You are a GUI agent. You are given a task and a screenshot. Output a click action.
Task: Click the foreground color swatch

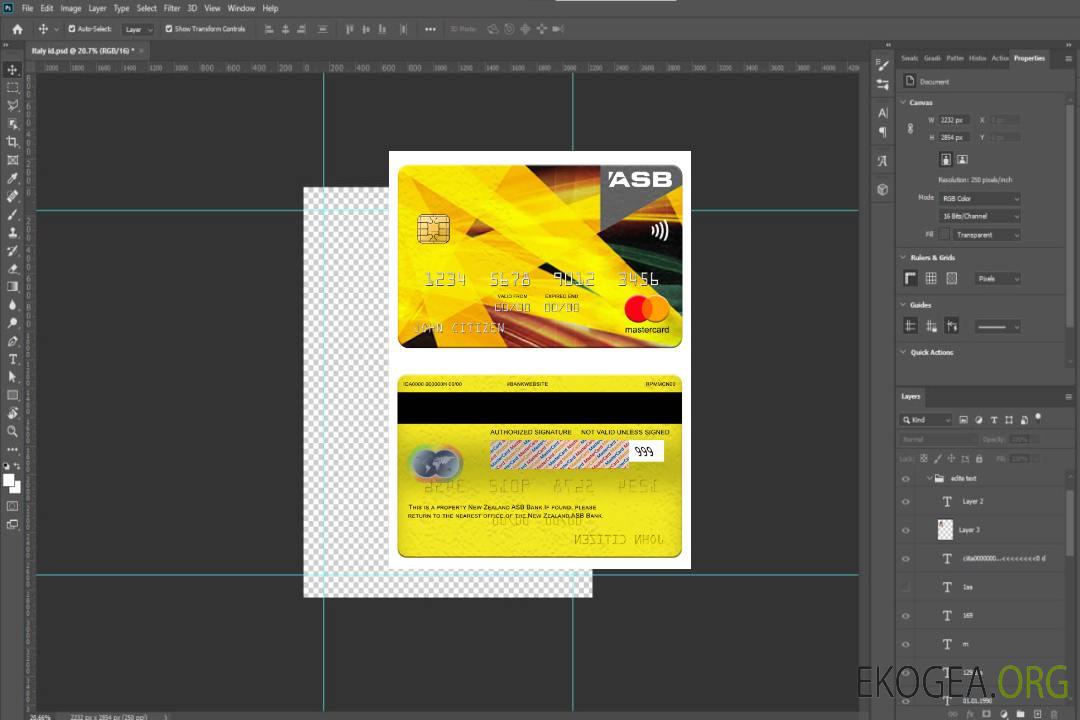point(9,481)
